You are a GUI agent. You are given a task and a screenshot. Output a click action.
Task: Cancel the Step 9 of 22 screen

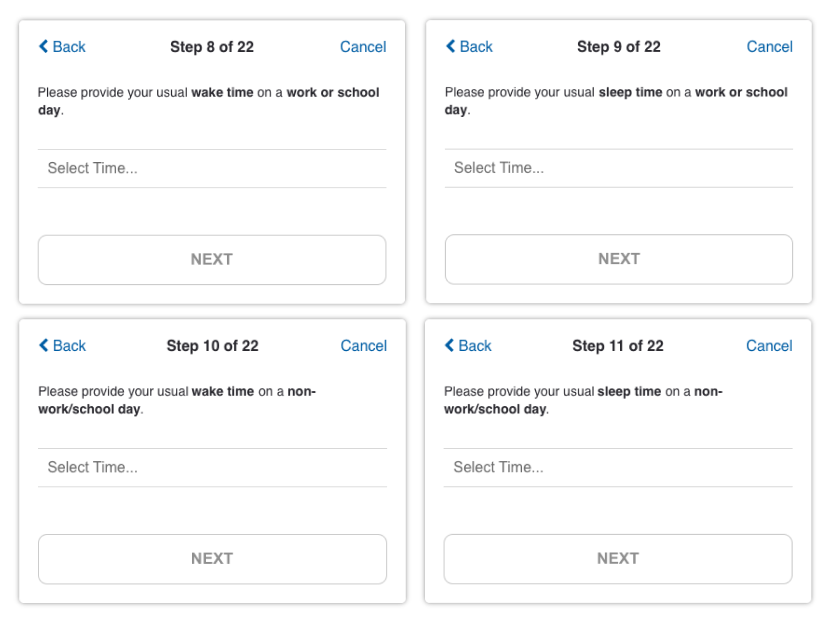tap(769, 47)
